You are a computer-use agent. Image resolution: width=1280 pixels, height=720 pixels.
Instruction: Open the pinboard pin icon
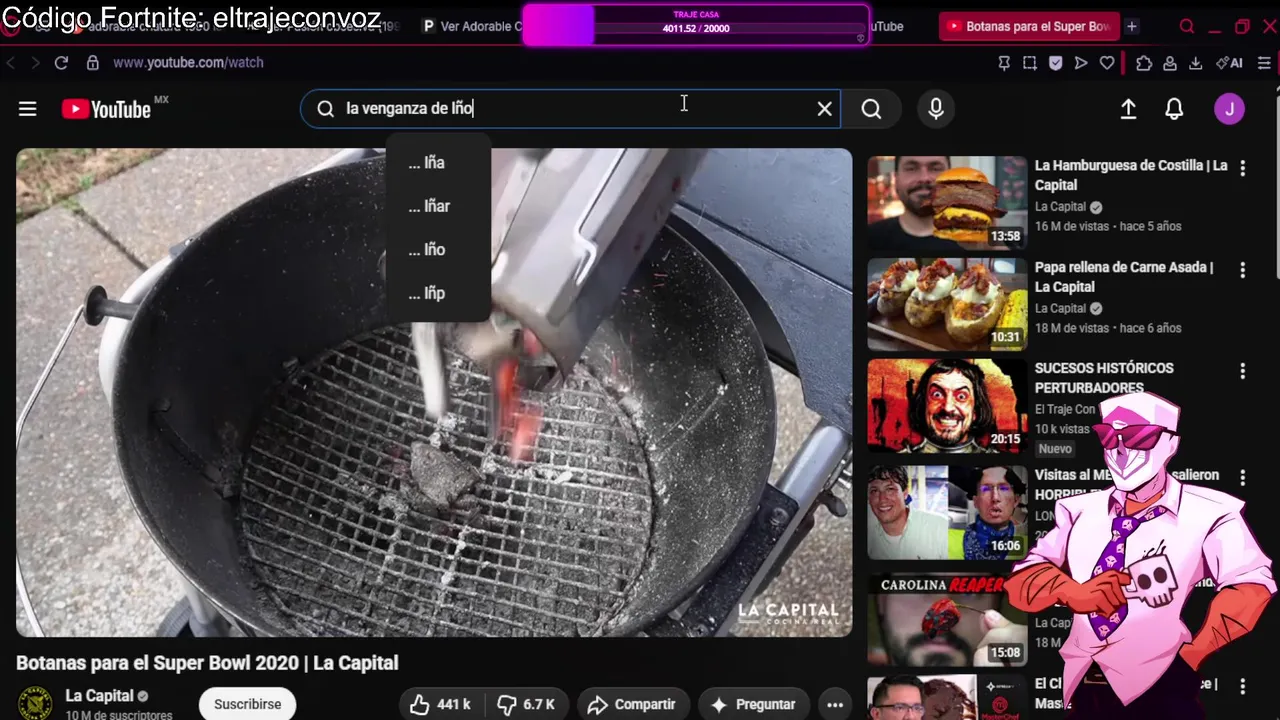(x=1004, y=62)
